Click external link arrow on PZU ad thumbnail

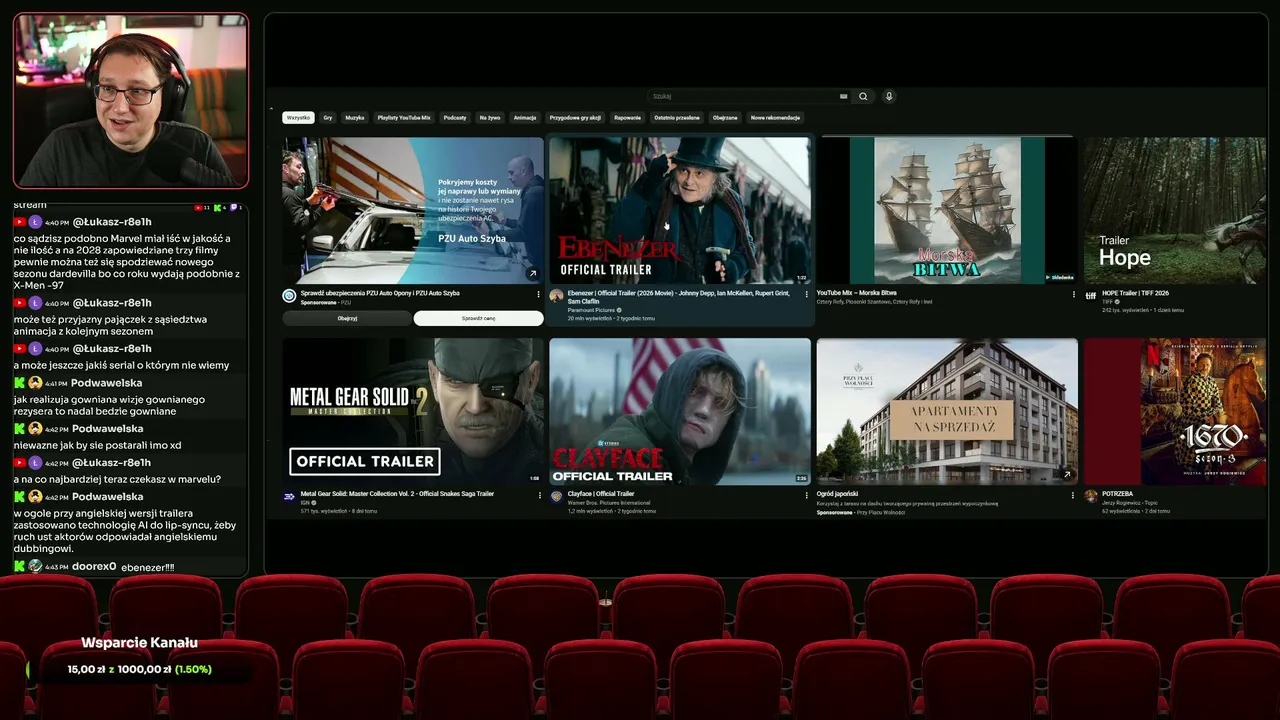pyautogui.click(x=533, y=274)
